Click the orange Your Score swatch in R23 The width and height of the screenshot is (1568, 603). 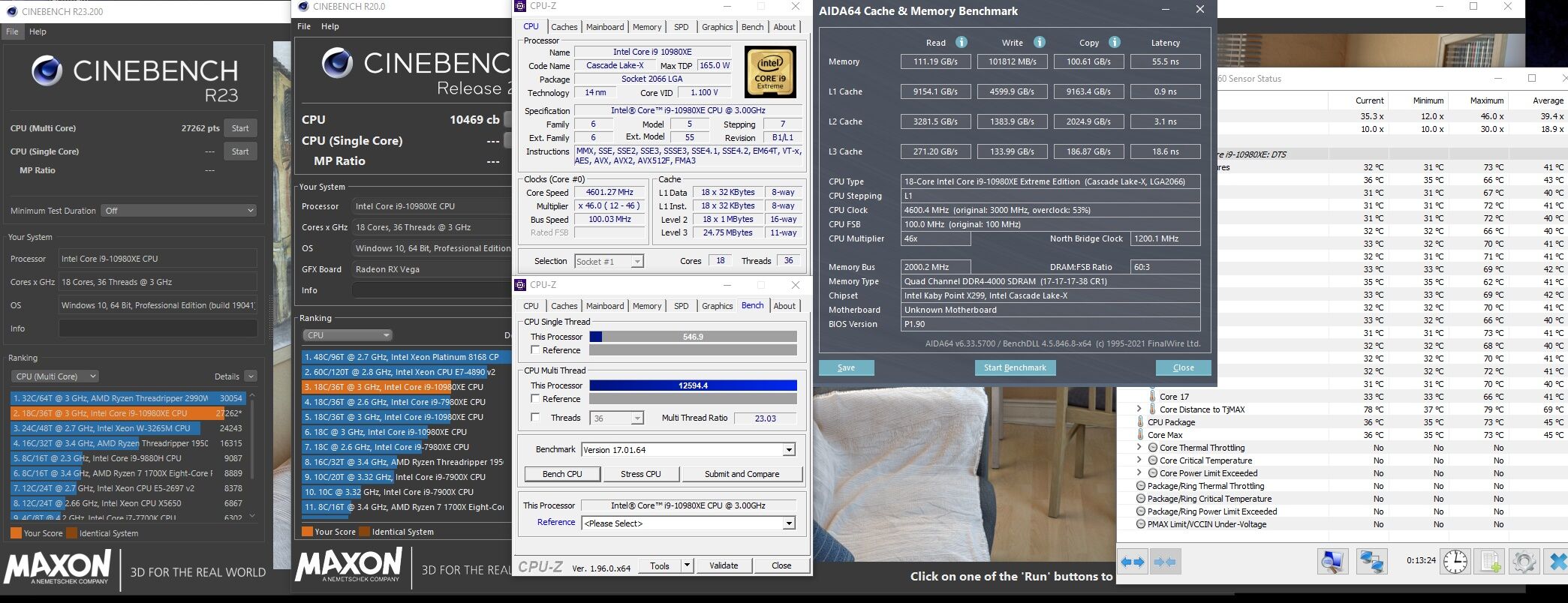pyautogui.click(x=16, y=533)
